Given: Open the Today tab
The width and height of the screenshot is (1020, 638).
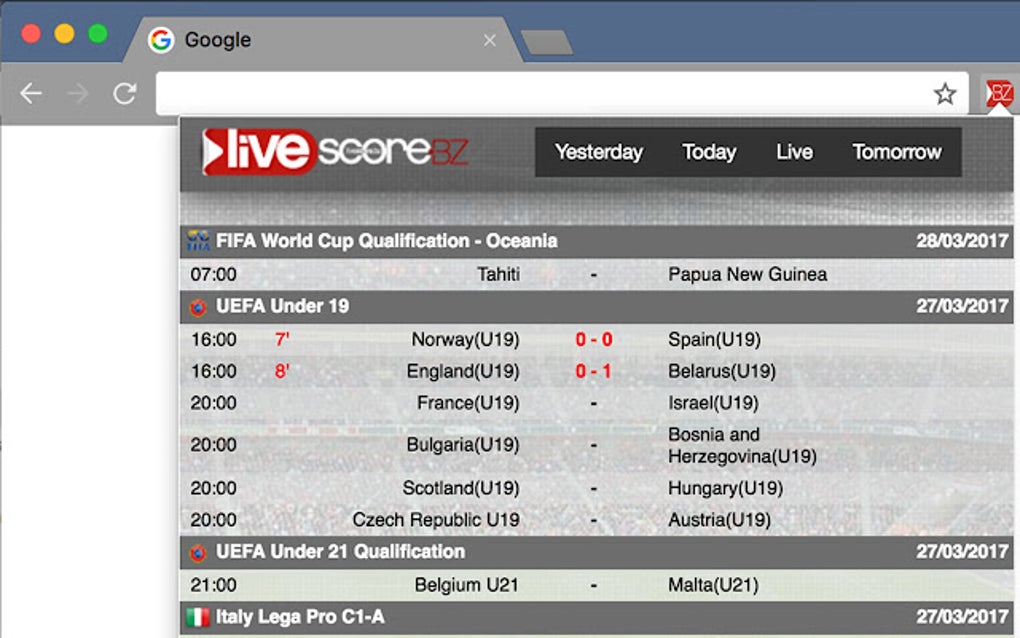Looking at the screenshot, I should coord(709,151).
